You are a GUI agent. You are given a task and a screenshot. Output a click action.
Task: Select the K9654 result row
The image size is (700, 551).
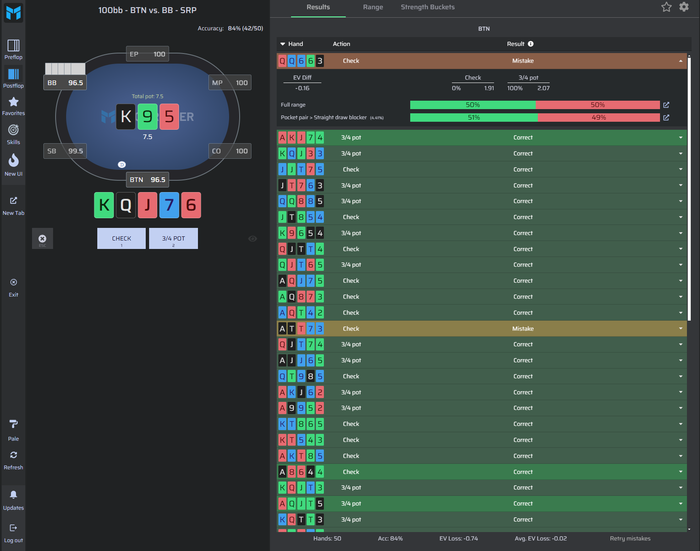point(481,233)
